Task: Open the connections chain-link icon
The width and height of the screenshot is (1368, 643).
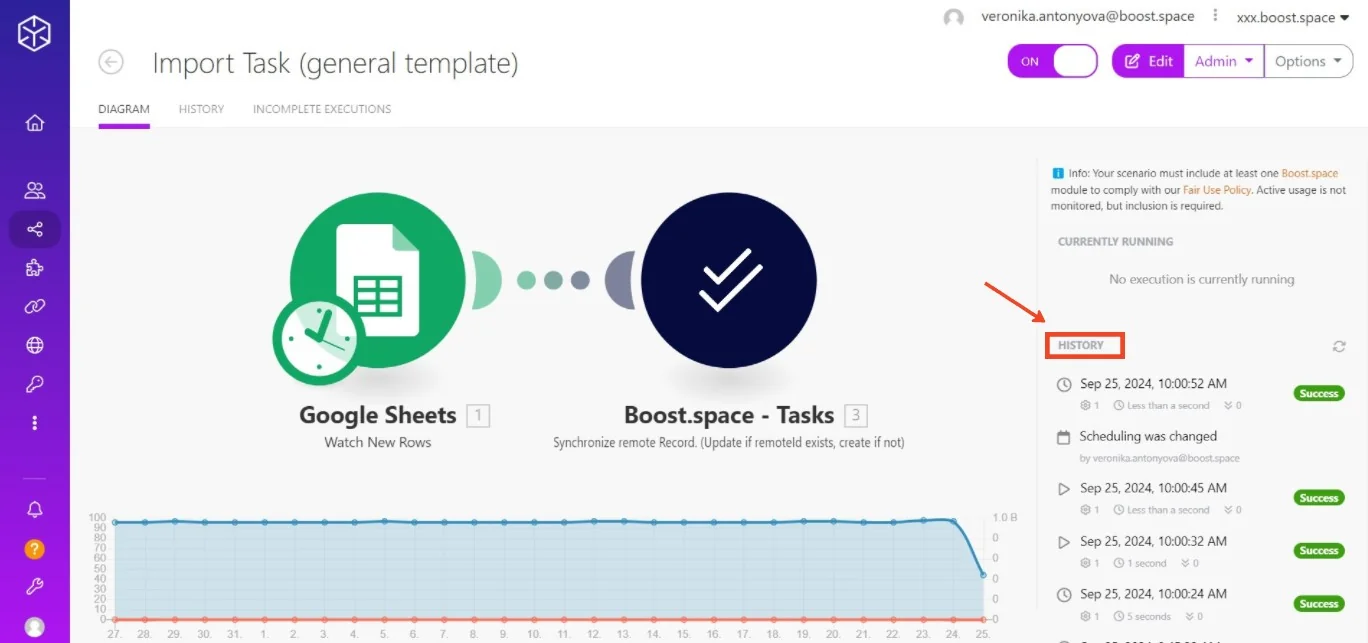Action: (x=35, y=307)
